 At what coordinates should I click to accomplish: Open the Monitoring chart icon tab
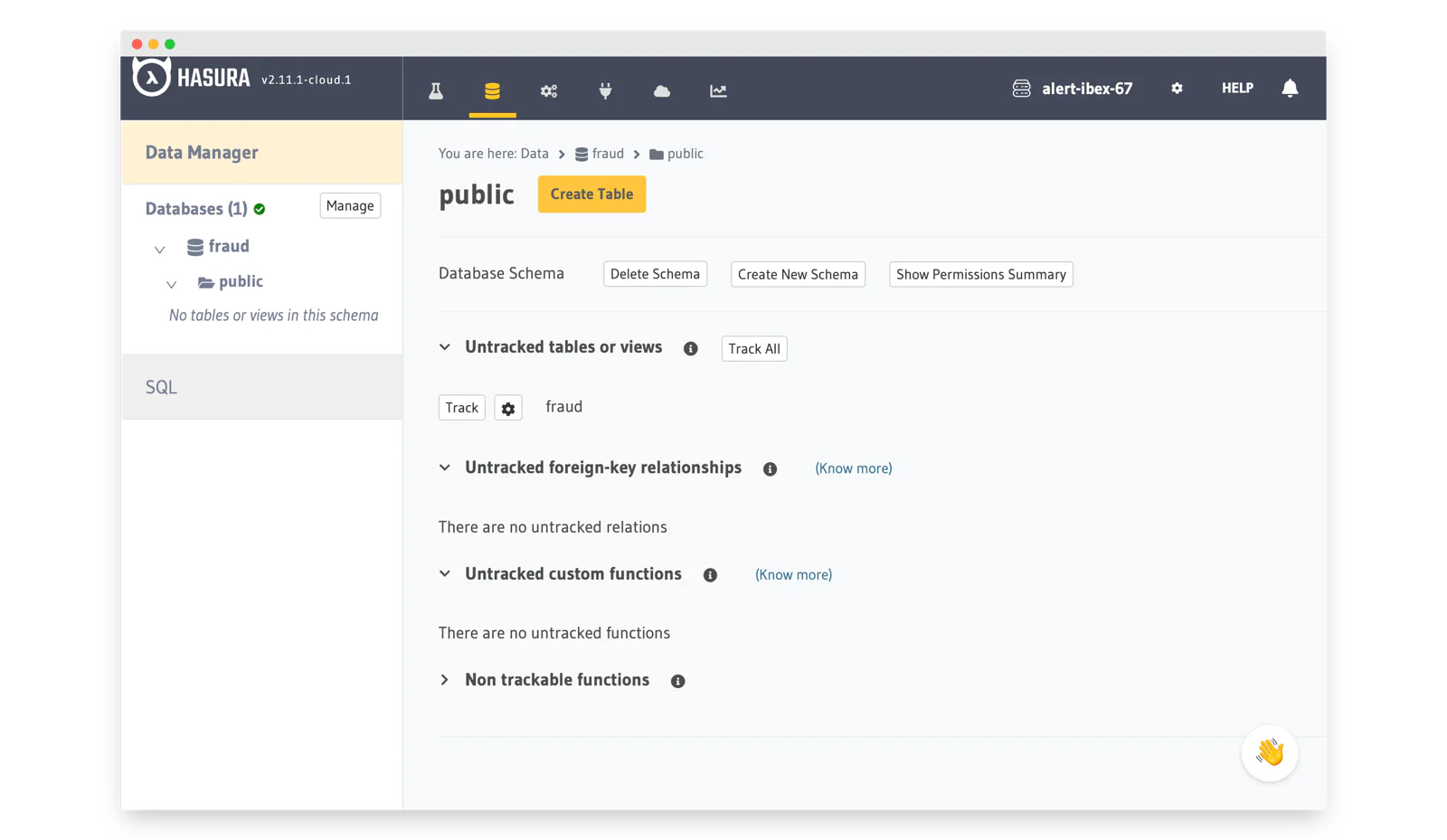(x=718, y=90)
